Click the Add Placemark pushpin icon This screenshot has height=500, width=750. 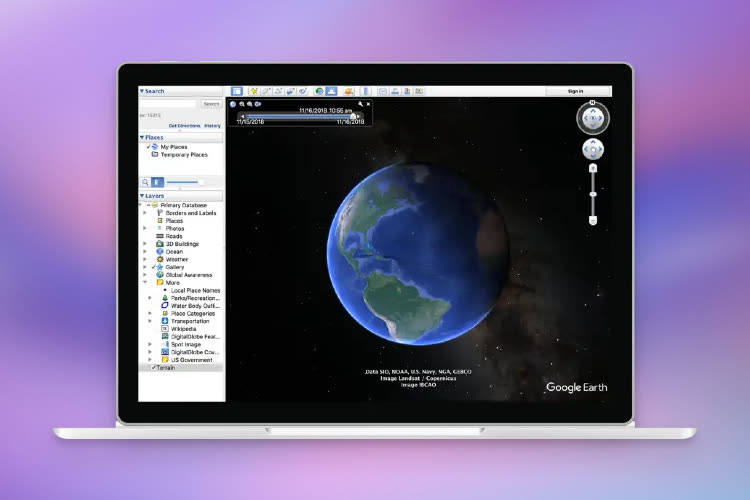click(x=254, y=91)
